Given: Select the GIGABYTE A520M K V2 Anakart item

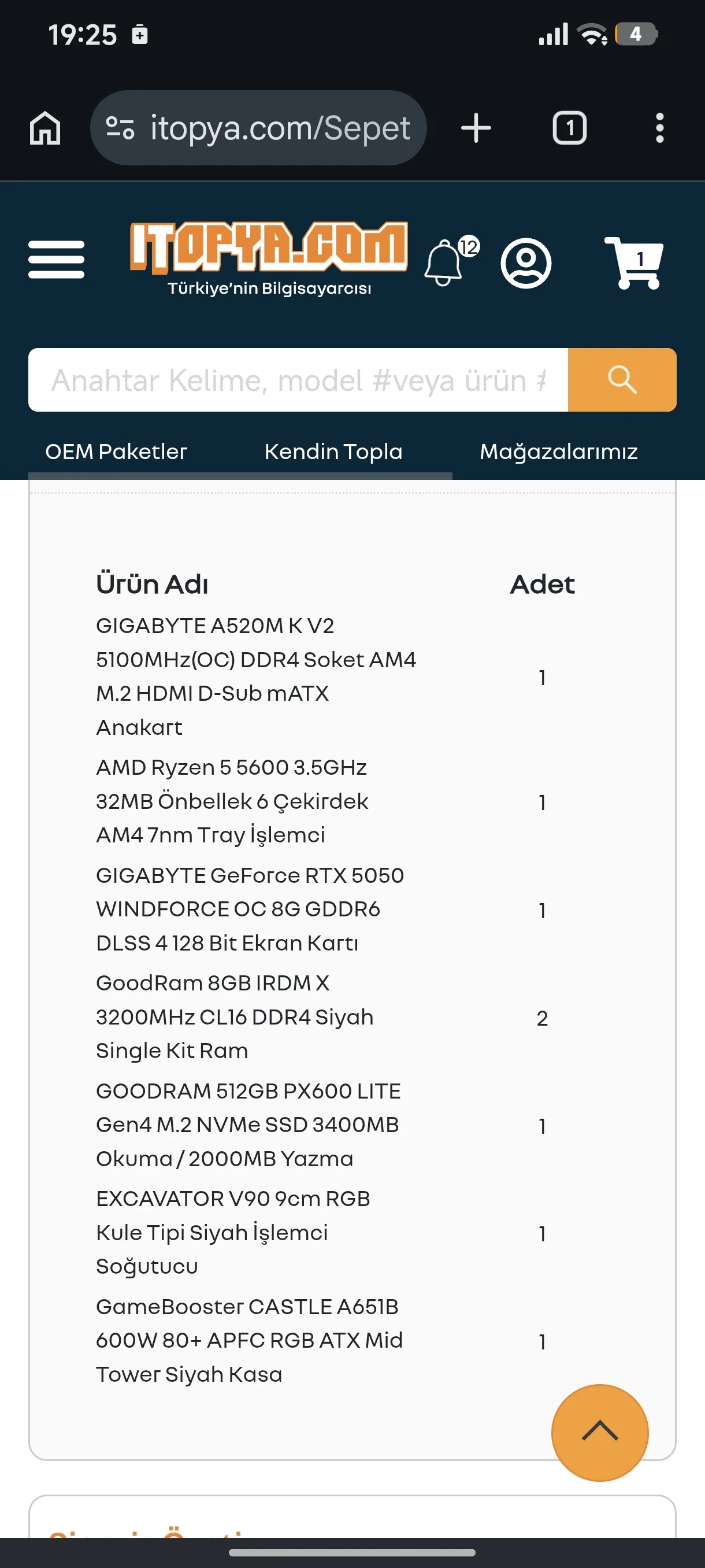Looking at the screenshot, I should pyautogui.click(x=256, y=676).
